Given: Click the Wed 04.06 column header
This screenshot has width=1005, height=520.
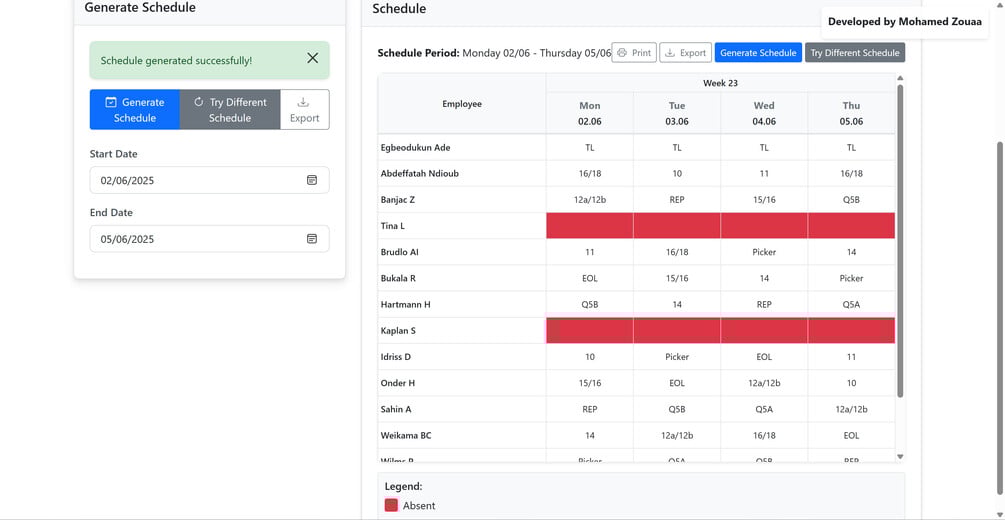Looking at the screenshot, I should [x=764, y=113].
